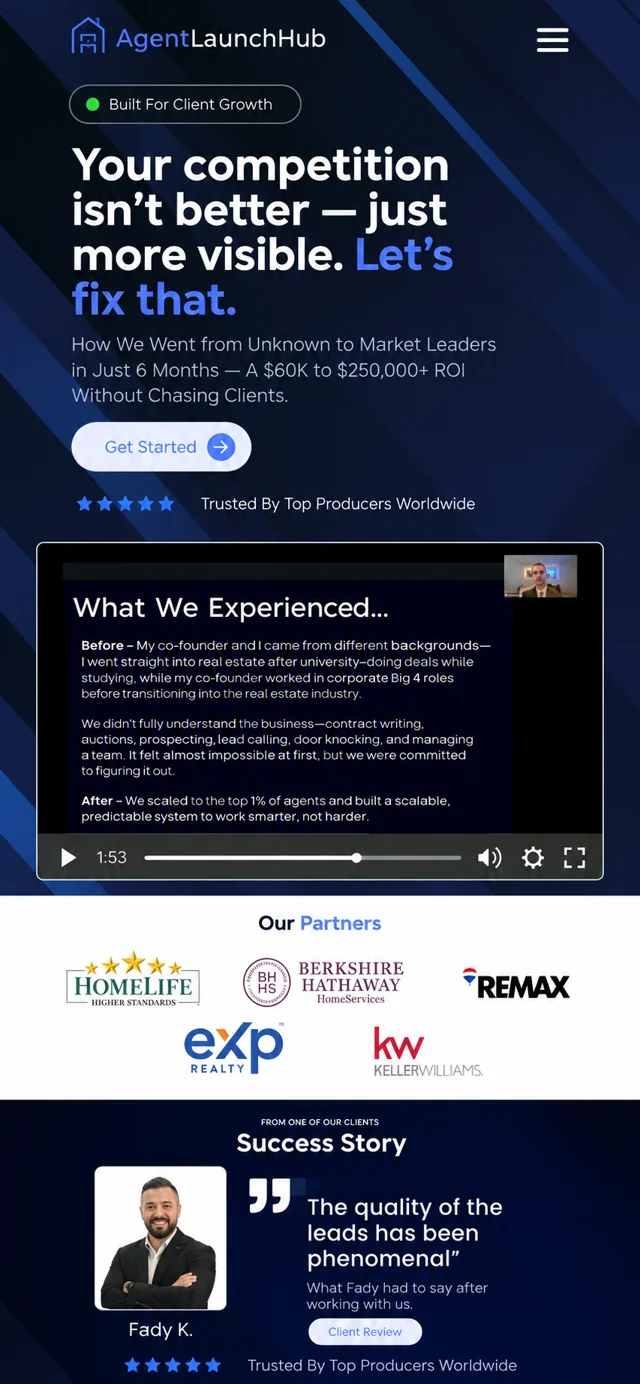The height and width of the screenshot is (1384, 640).
Task: Click the Berkshire Hathaway HomeServices logo
Action: point(323,982)
